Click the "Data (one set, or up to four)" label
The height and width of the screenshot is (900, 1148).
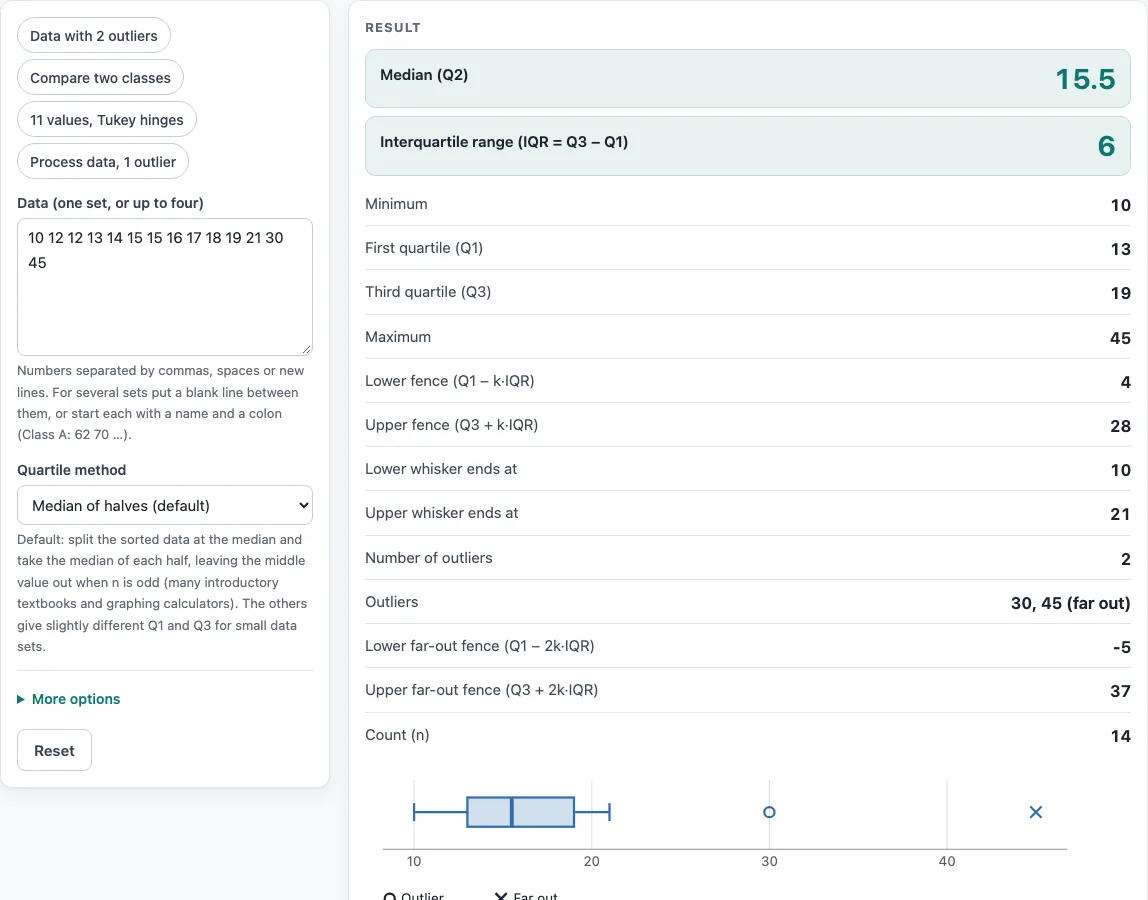[111, 203]
